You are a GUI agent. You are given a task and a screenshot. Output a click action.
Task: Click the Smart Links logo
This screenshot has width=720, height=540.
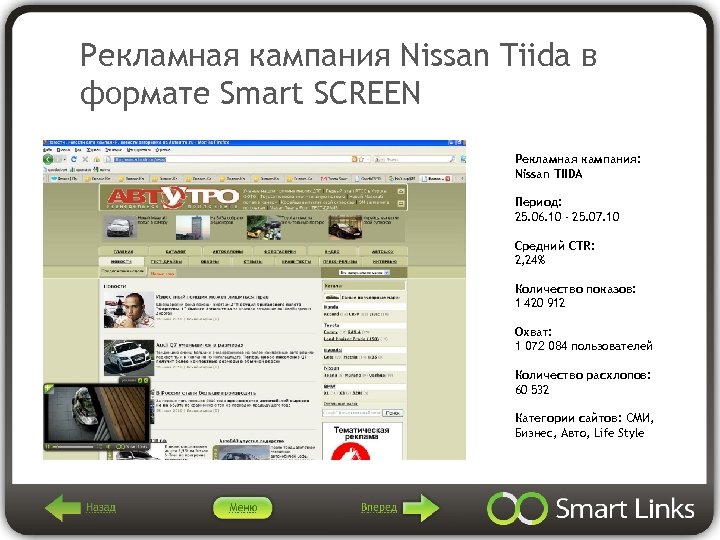tap(591, 508)
